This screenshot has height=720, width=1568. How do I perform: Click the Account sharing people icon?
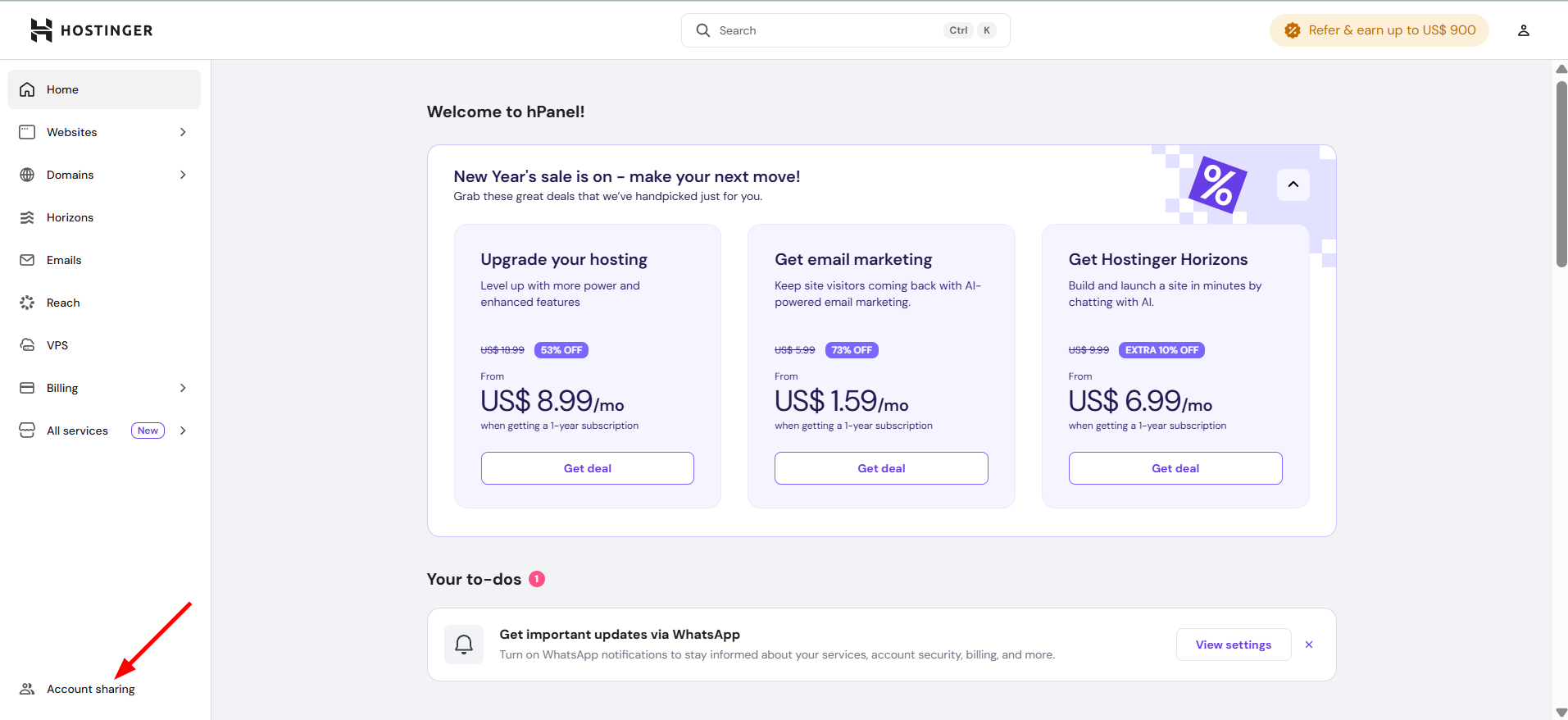point(27,689)
